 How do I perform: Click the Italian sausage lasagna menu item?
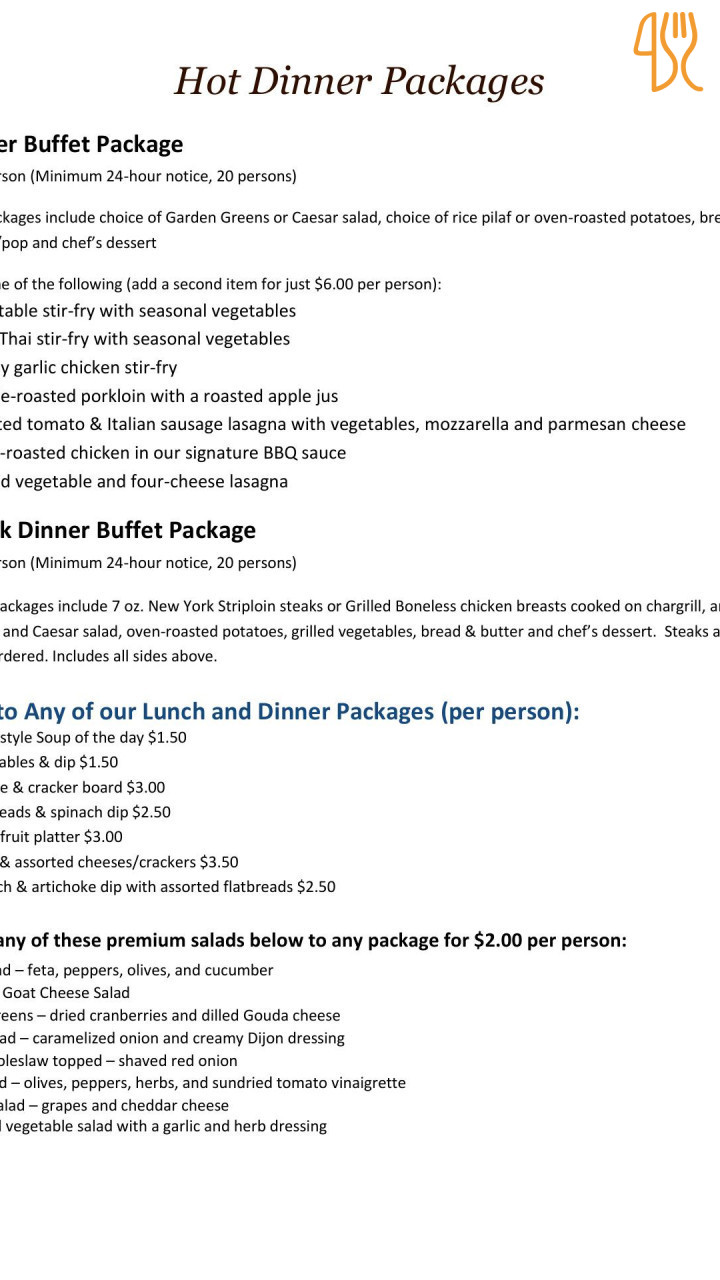click(x=343, y=424)
